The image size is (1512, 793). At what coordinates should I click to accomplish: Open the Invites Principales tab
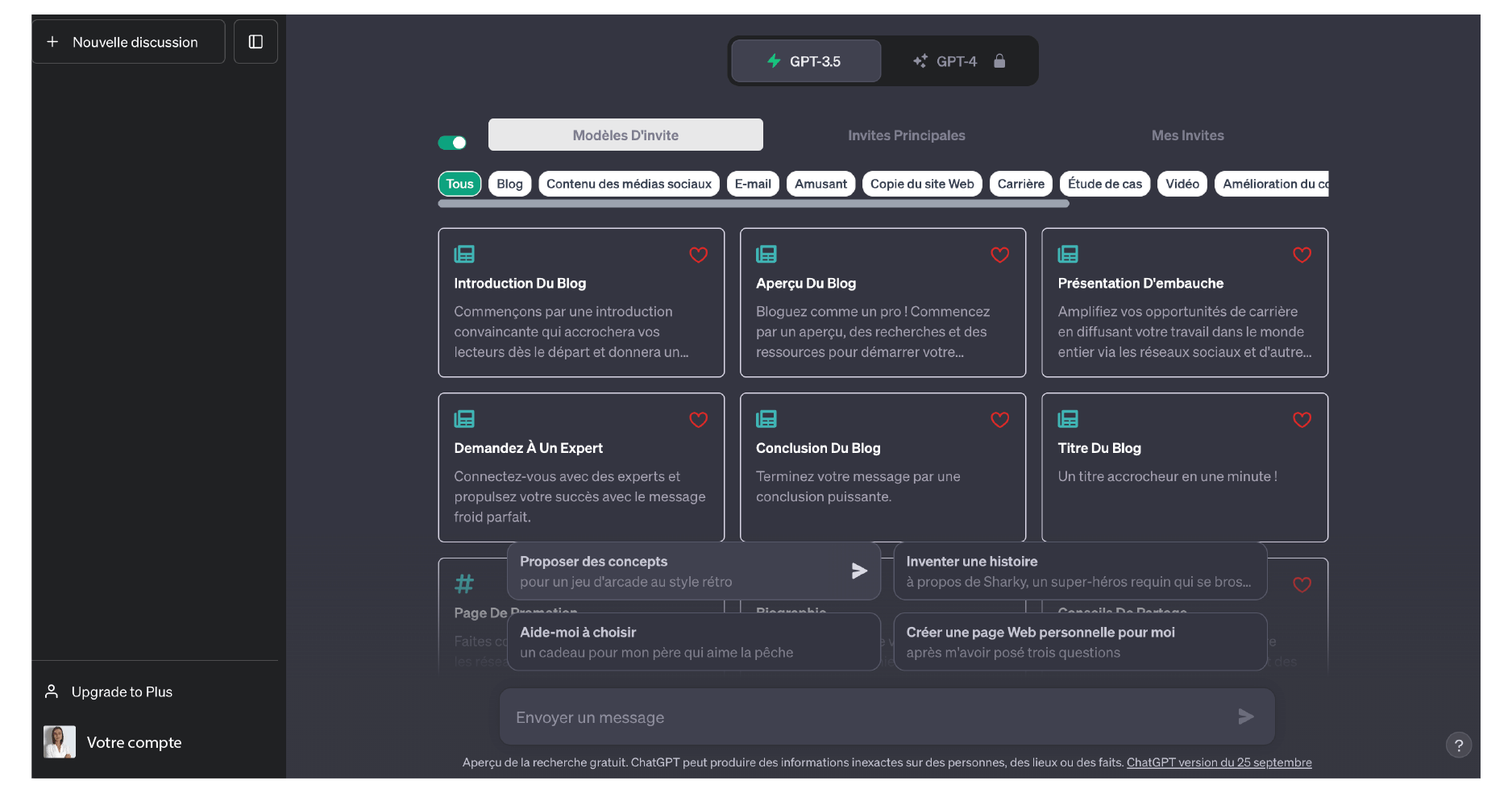click(906, 135)
